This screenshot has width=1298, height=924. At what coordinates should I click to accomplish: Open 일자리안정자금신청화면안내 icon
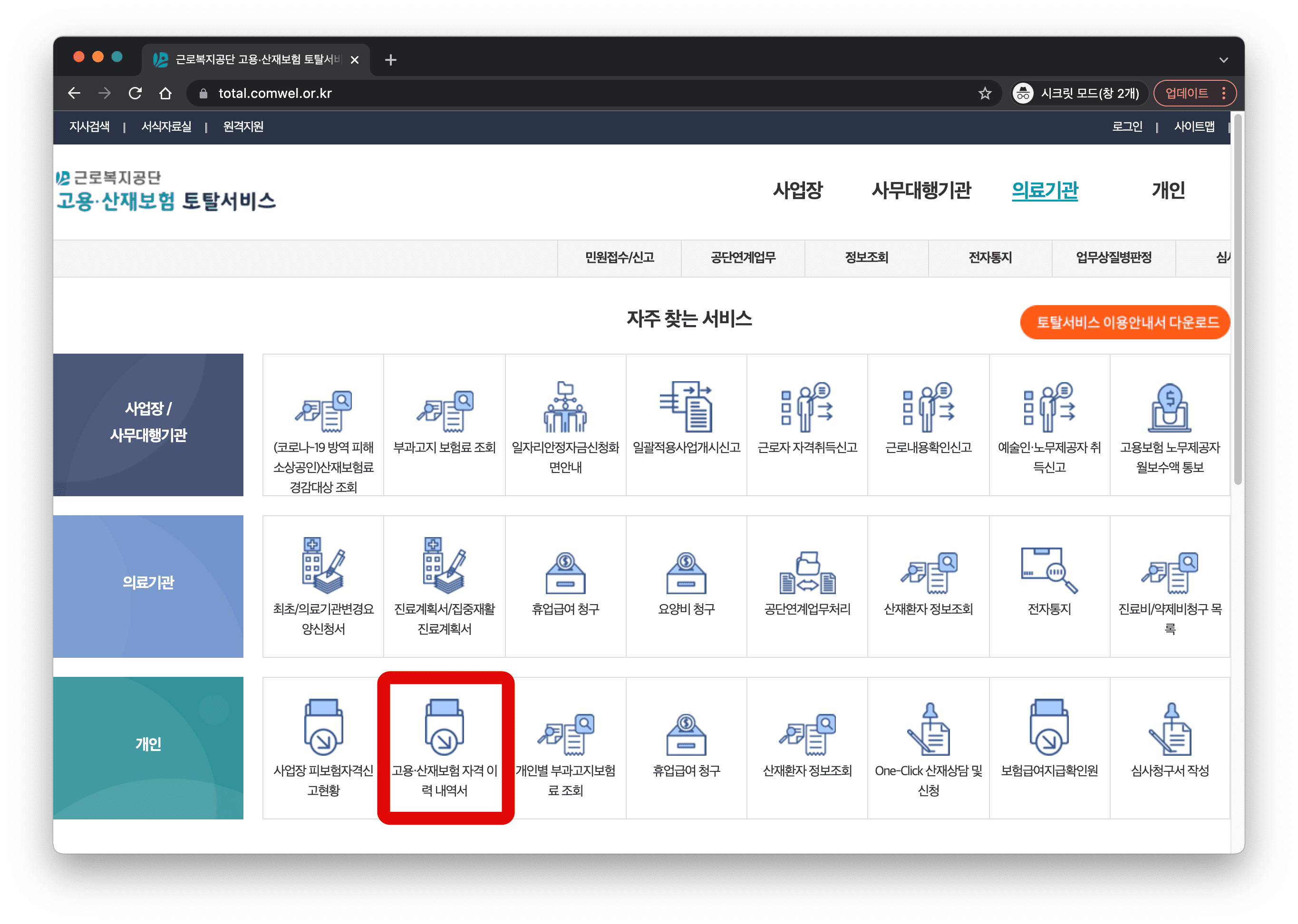tap(565, 407)
